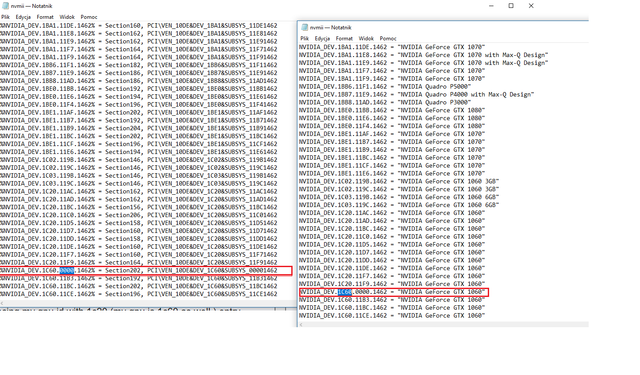Click NVIDIA_DEV.1BA1.11E9.1462 GTX 1070 Max-Q line
Screen dimensions: 640x375
[423, 63]
